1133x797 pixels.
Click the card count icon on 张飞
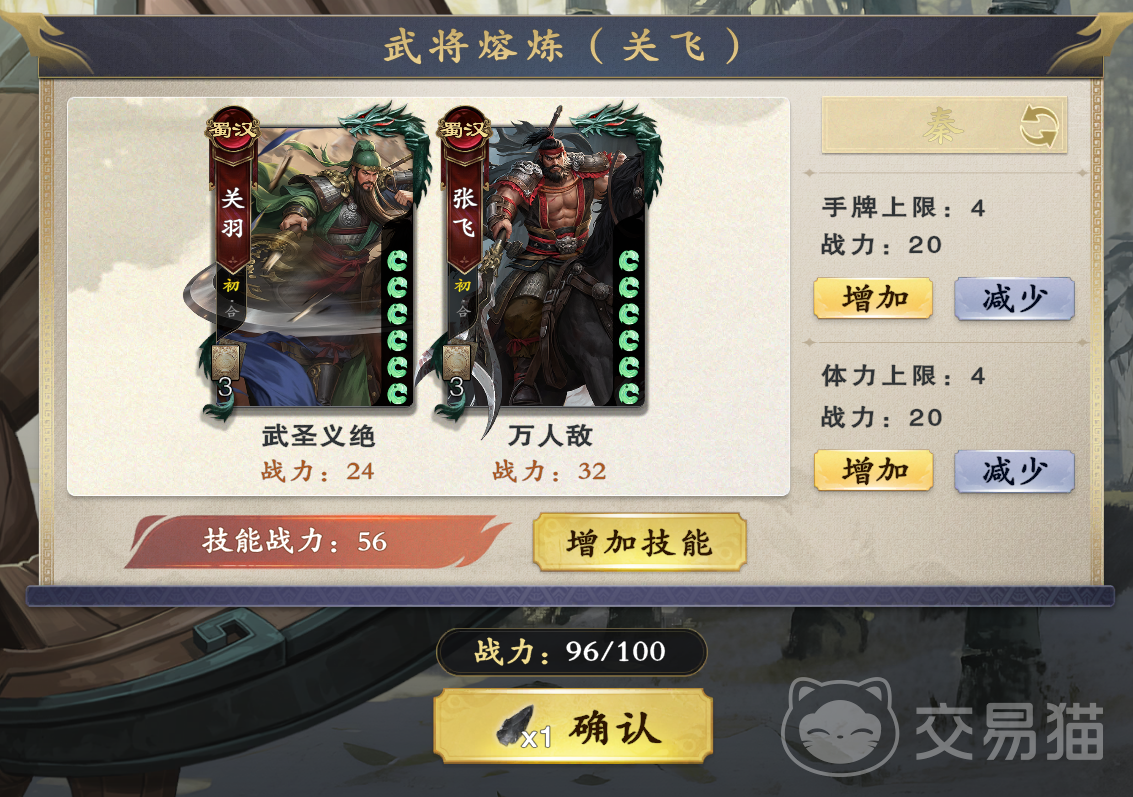click(x=457, y=370)
